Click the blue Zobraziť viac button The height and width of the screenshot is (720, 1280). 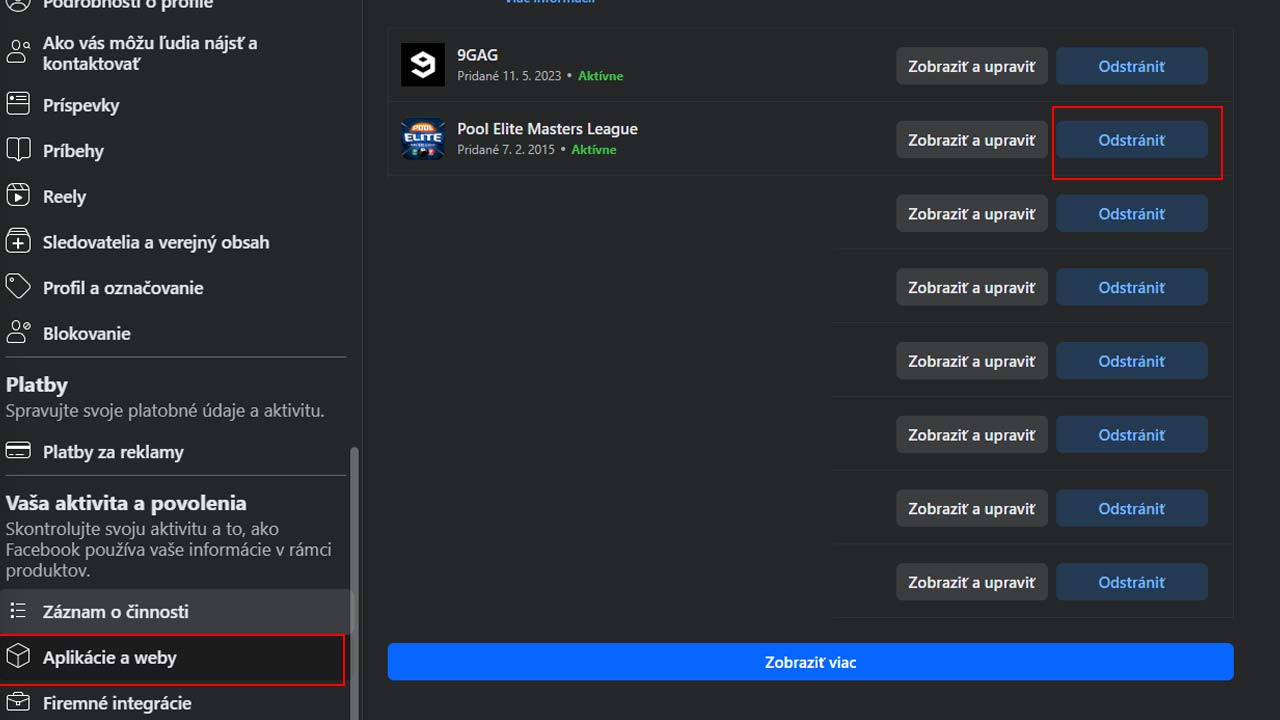pyautogui.click(x=810, y=662)
